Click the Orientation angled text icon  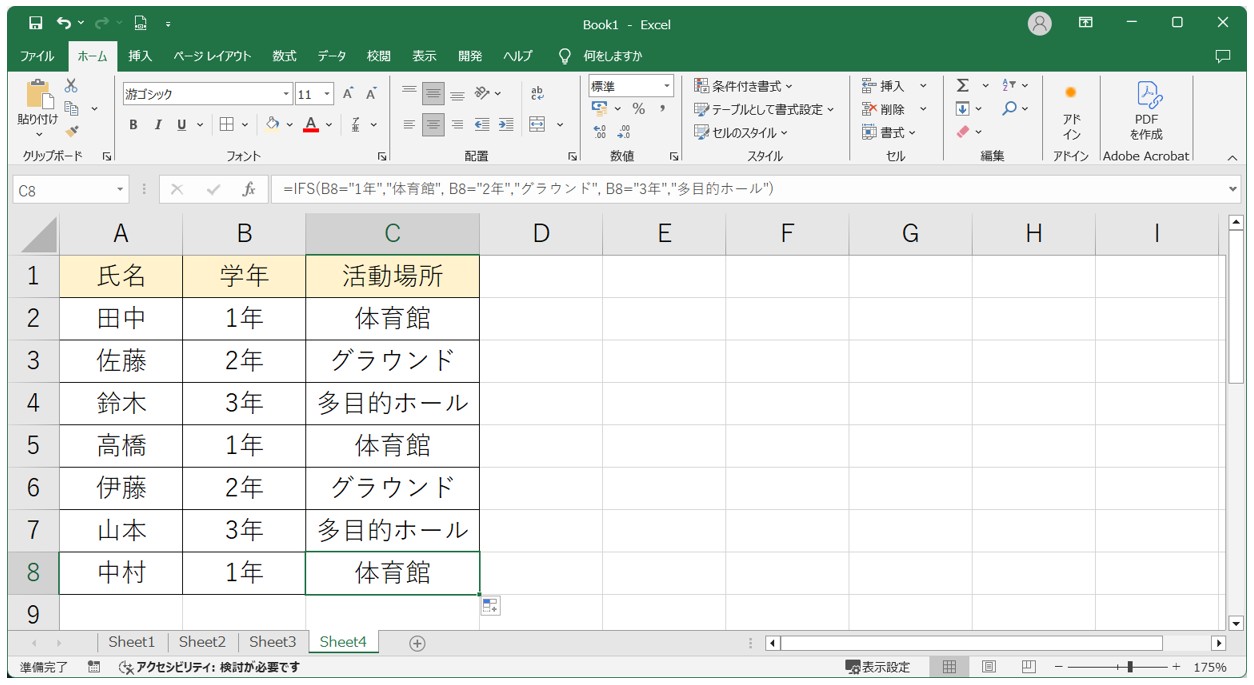click(x=482, y=93)
